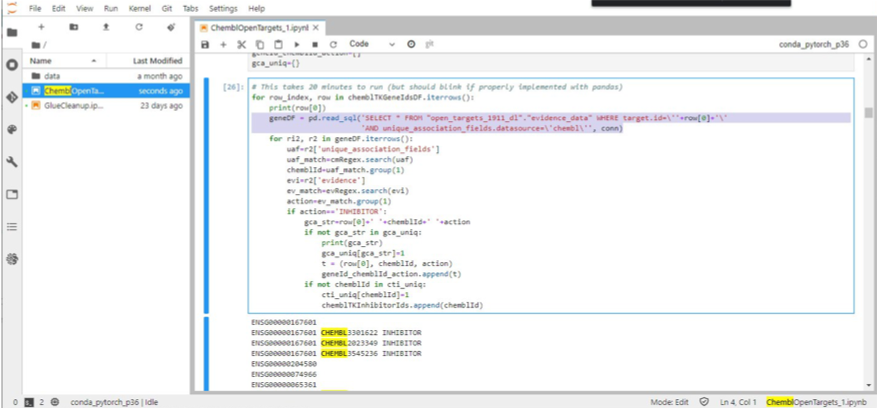Upload files using the upload arrow icon

tap(106, 27)
